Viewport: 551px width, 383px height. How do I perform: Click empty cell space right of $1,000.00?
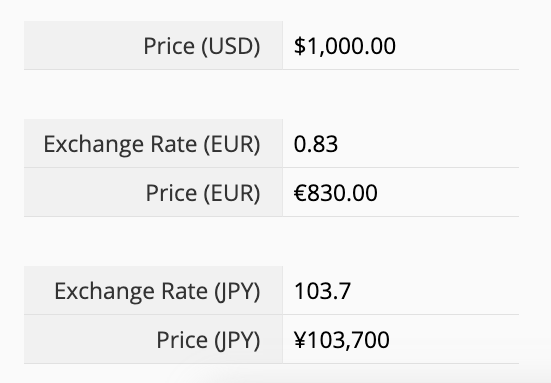[x=457, y=45]
